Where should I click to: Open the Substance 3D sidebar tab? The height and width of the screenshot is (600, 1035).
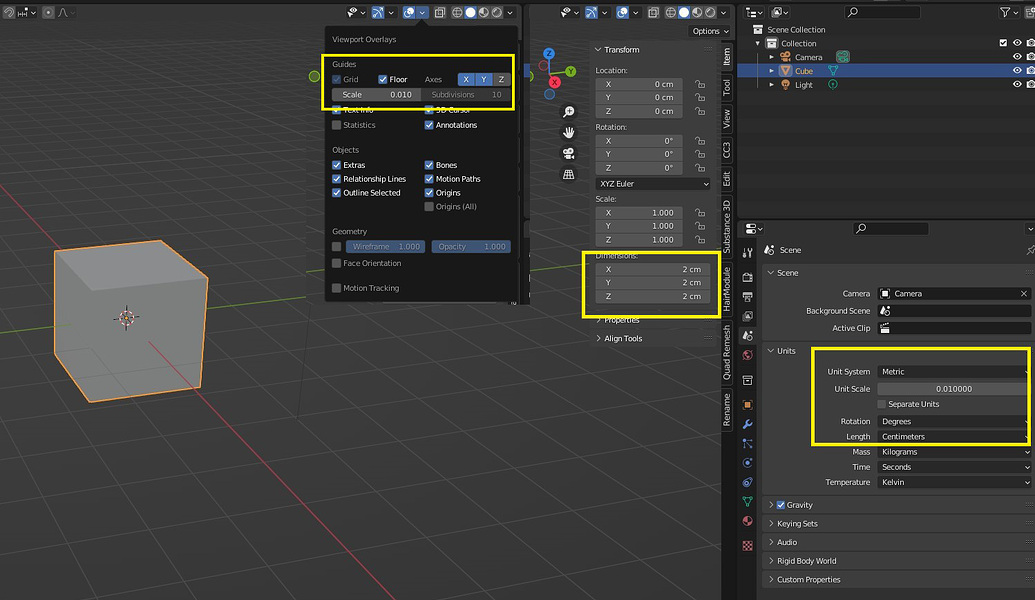[x=727, y=226]
